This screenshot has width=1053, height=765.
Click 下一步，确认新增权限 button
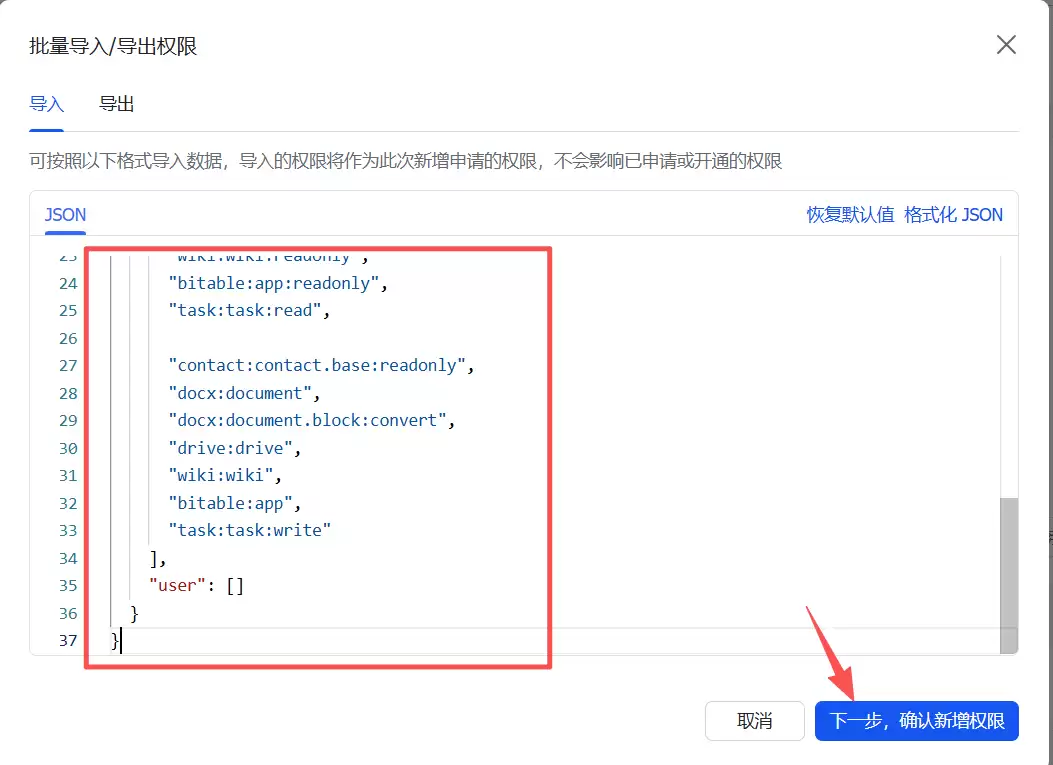pyautogui.click(x=916, y=721)
